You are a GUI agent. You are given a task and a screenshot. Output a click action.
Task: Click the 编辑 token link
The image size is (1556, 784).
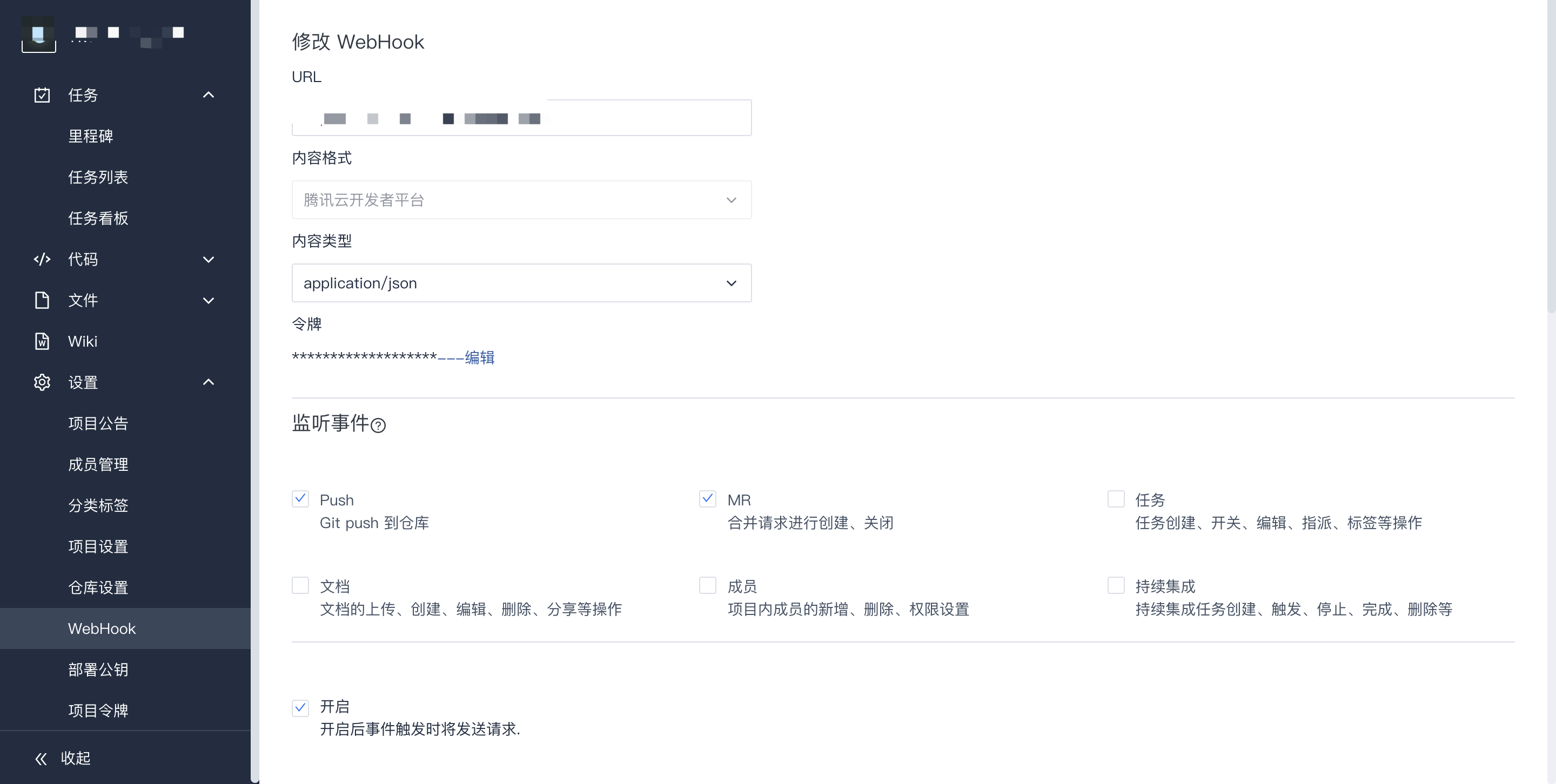click(x=479, y=358)
